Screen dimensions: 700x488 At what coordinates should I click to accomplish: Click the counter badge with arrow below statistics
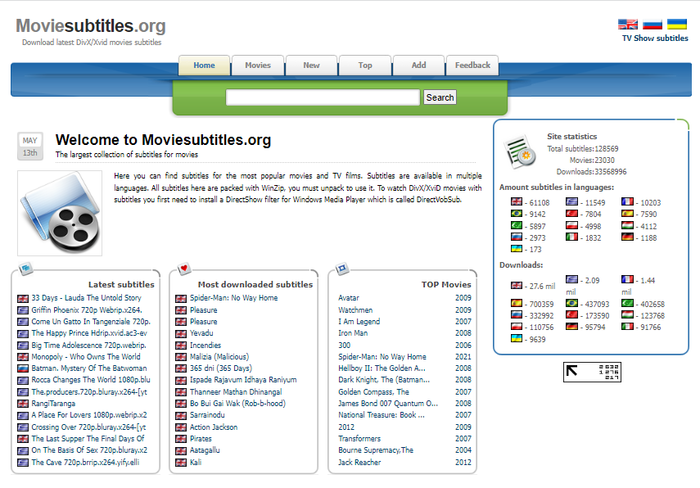tap(592, 372)
